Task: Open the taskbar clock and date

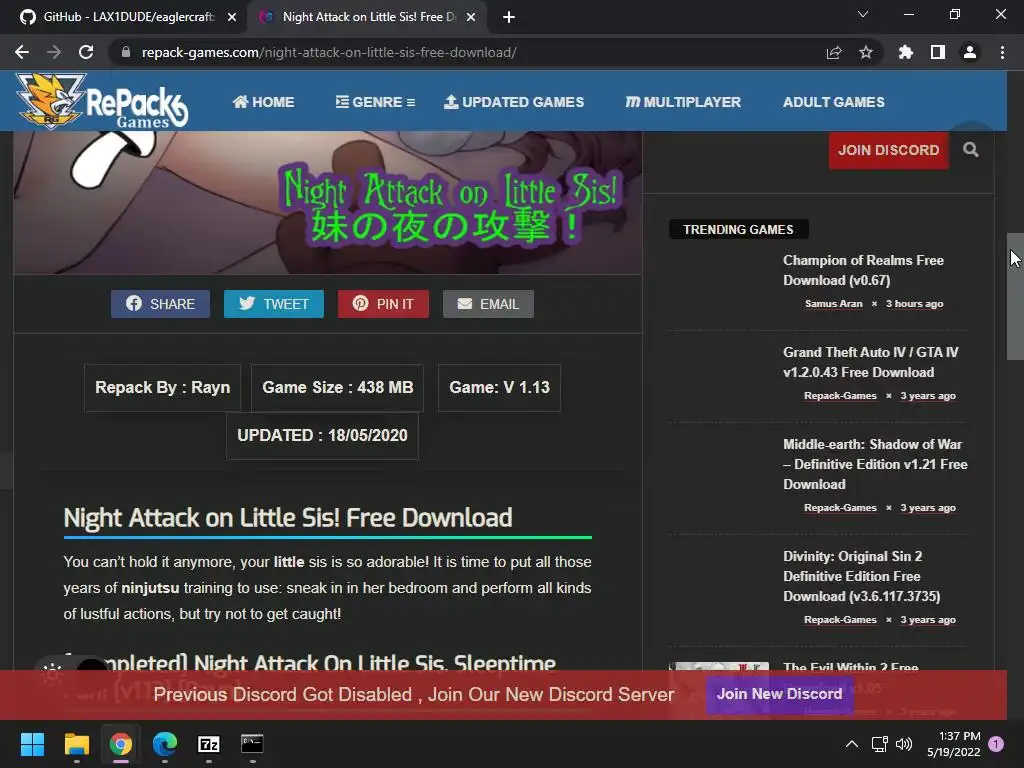Action: pos(953,744)
